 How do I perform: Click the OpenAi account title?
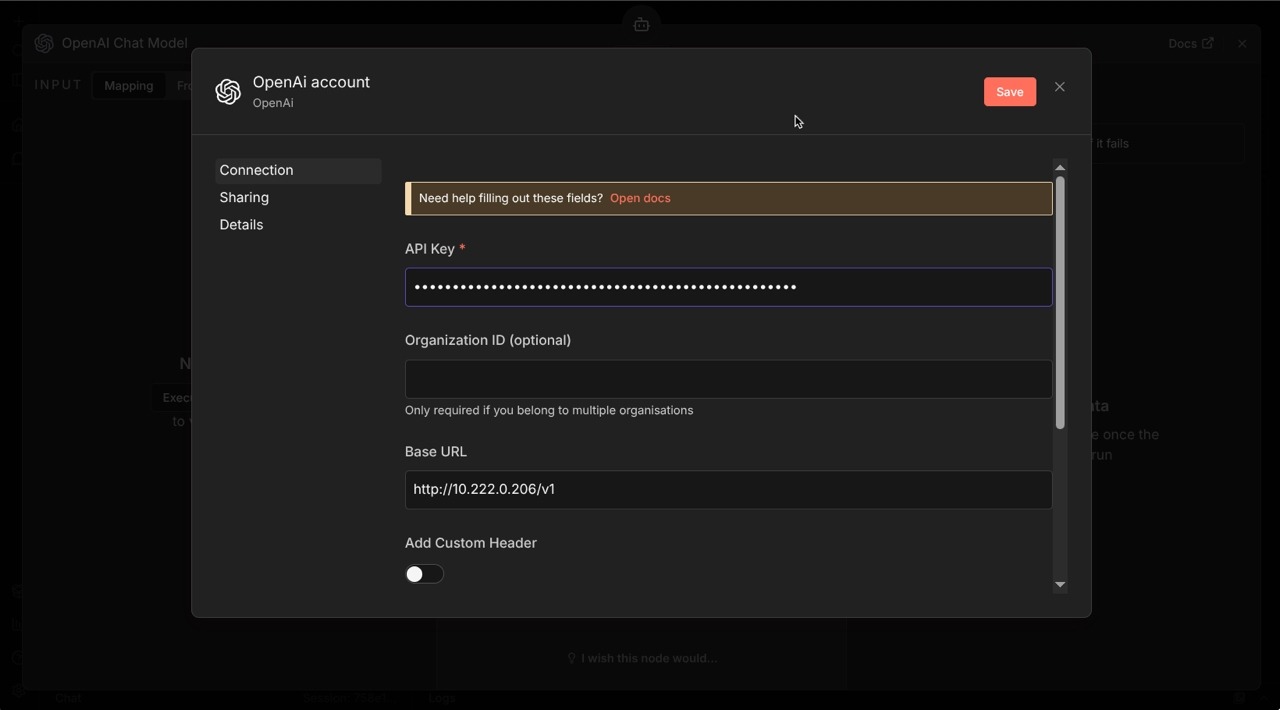point(311,82)
